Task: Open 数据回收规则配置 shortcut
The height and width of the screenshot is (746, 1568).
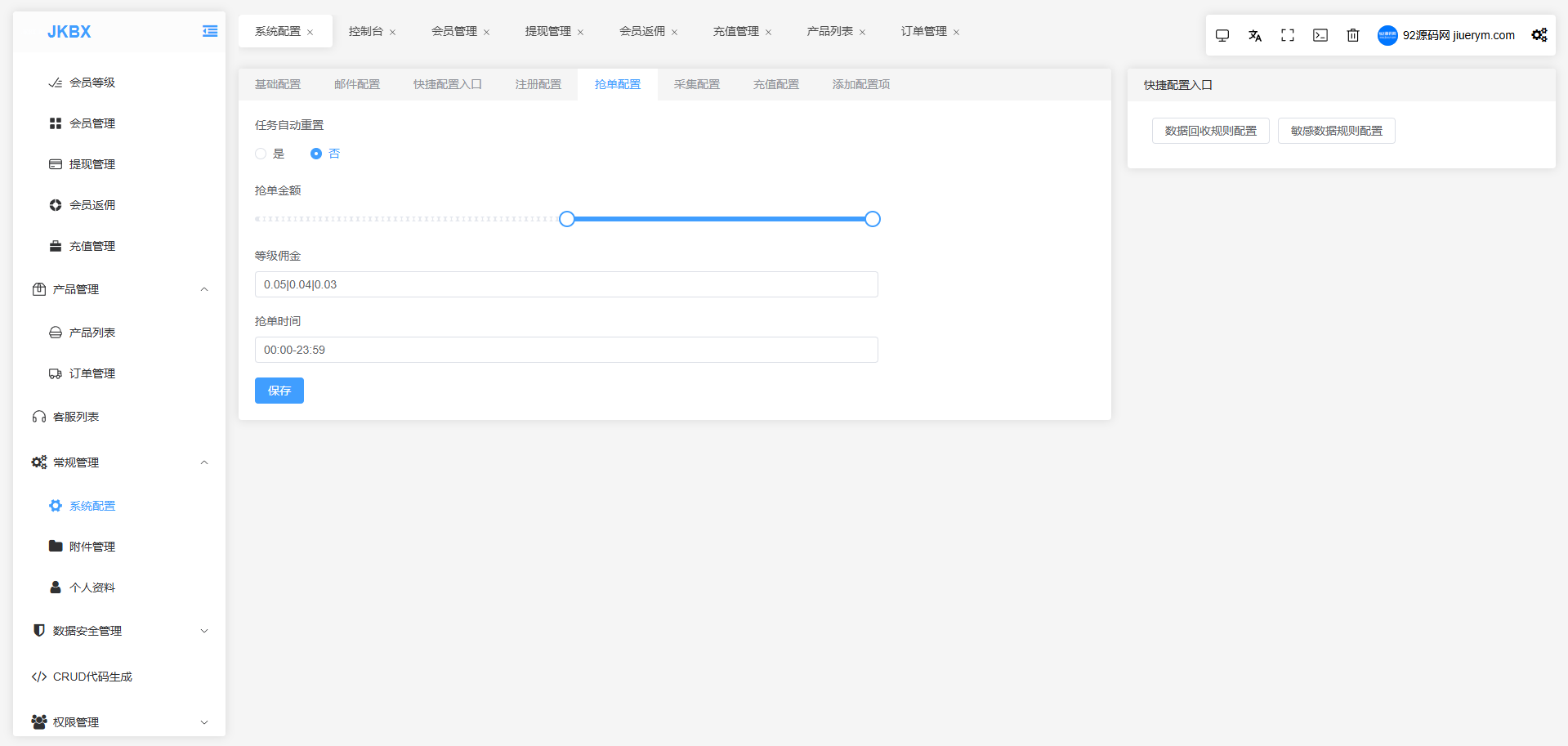Action: [1211, 131]
